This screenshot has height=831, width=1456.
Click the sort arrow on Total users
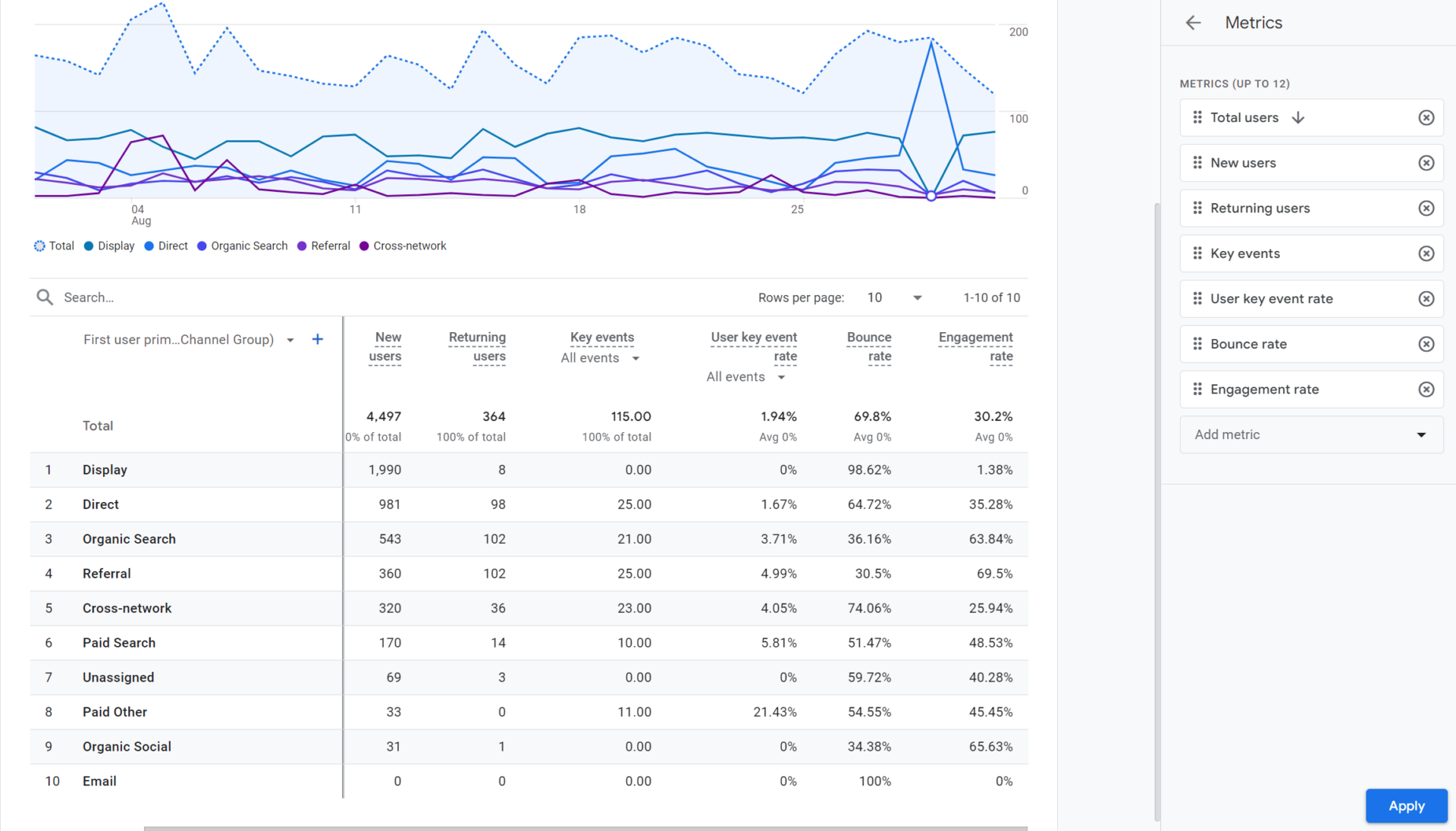pyautogui.click(x=1299, y=118)
